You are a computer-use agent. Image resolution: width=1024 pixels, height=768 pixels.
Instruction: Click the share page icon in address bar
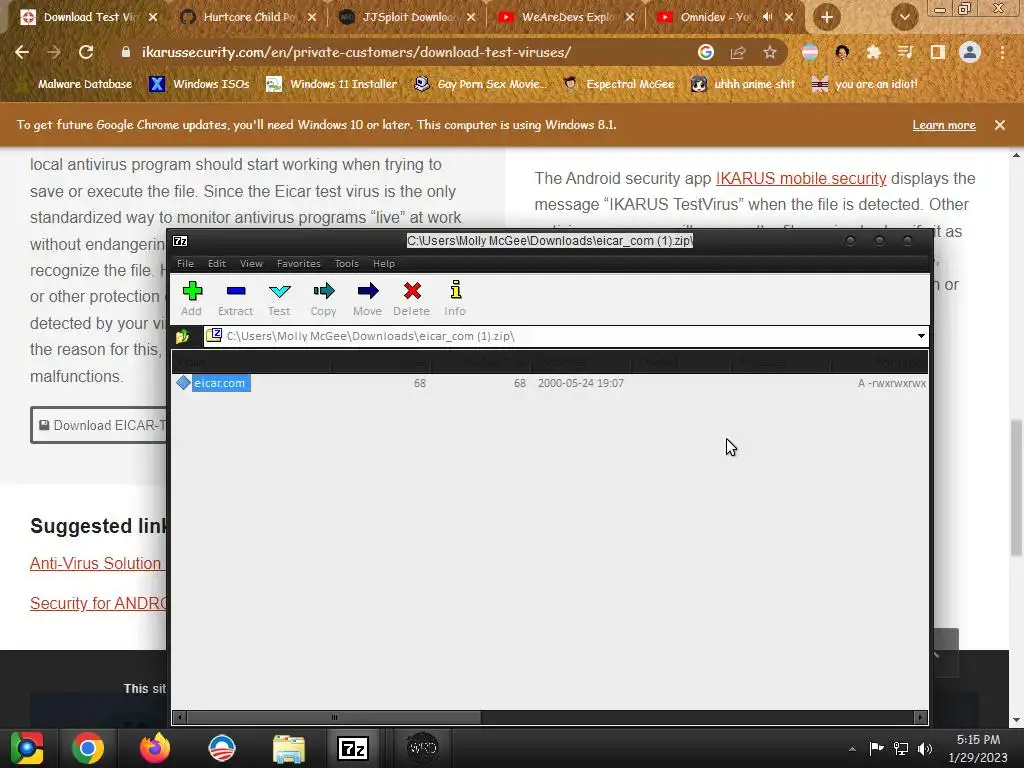tap(738, 52)
